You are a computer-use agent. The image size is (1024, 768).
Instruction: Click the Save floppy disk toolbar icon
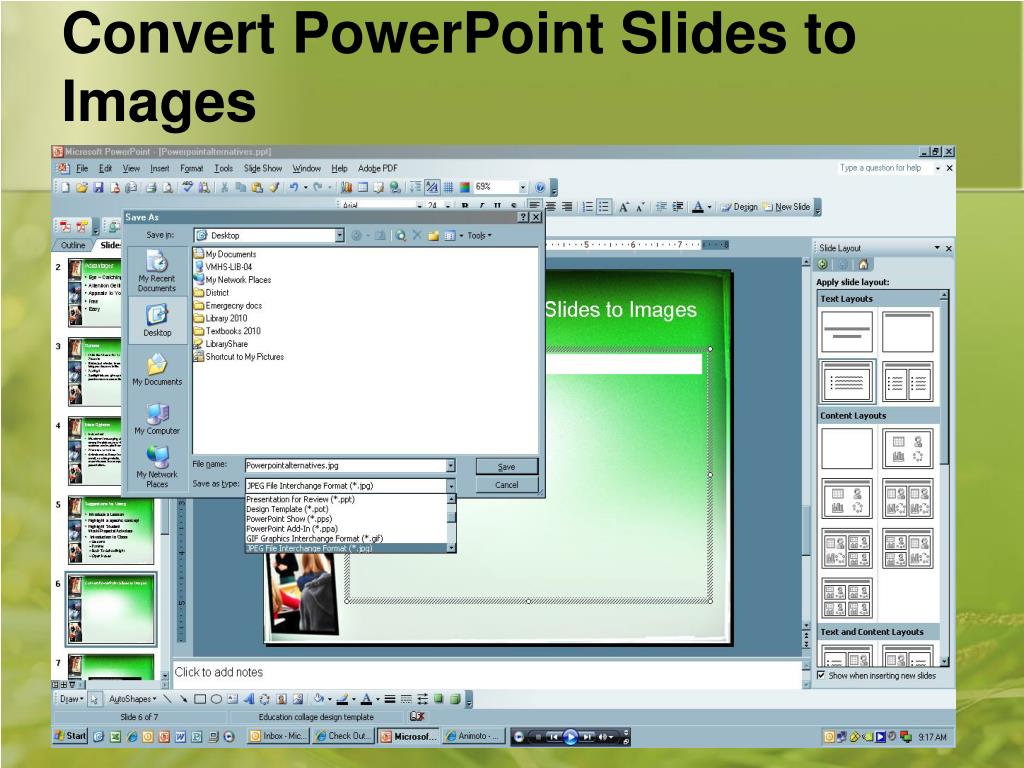coord(98,187)
